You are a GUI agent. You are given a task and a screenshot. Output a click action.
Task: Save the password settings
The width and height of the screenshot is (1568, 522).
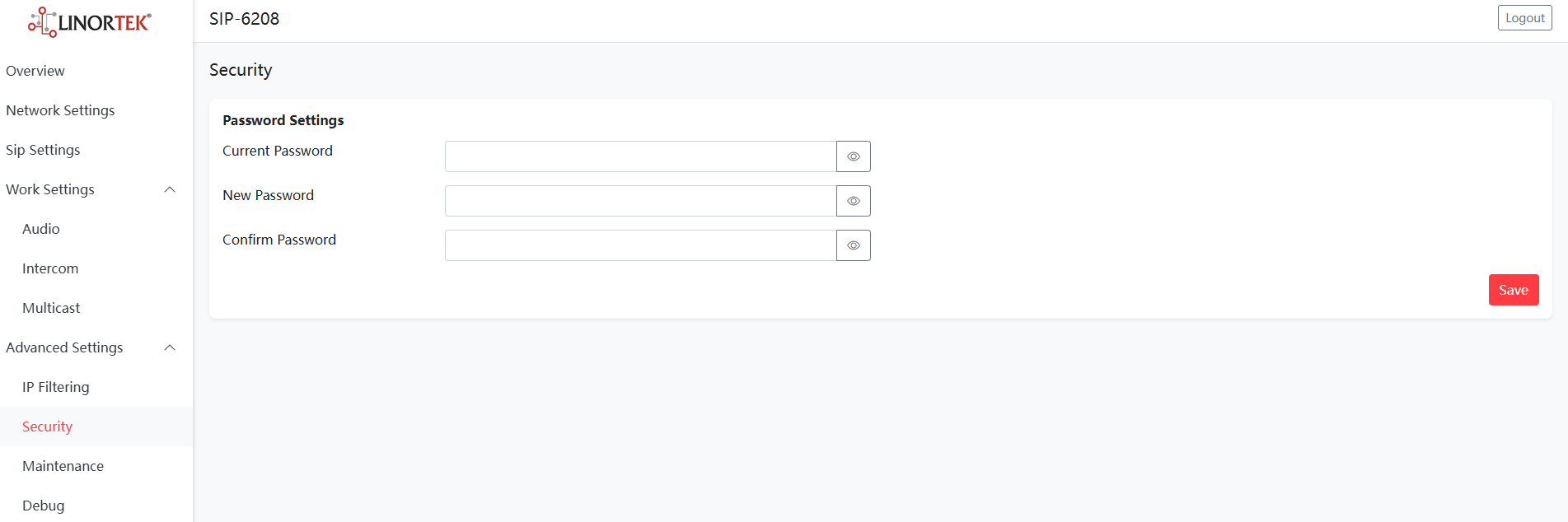tap(1514, 290)
